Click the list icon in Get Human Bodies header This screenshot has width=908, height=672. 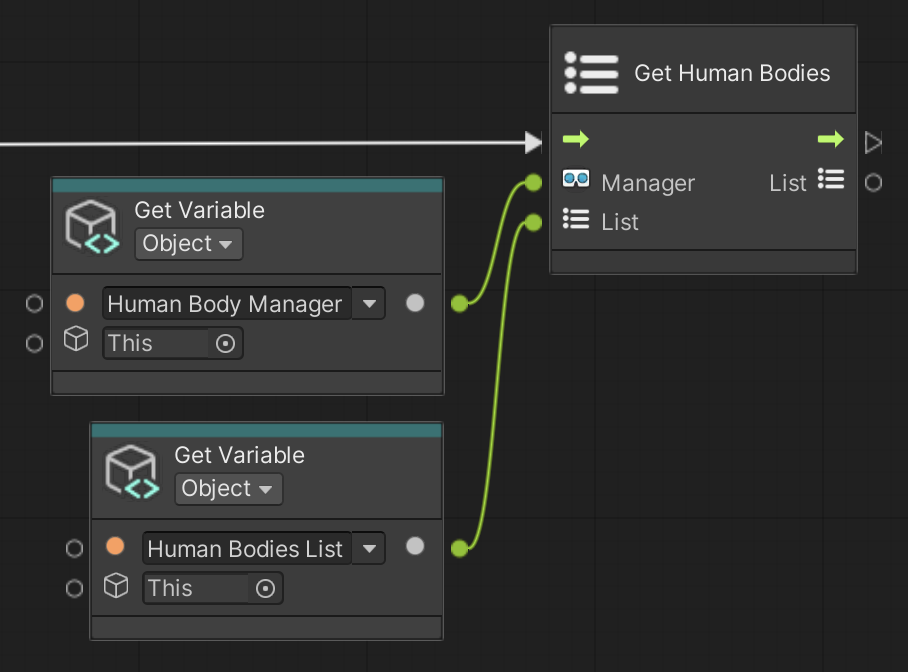591,72
